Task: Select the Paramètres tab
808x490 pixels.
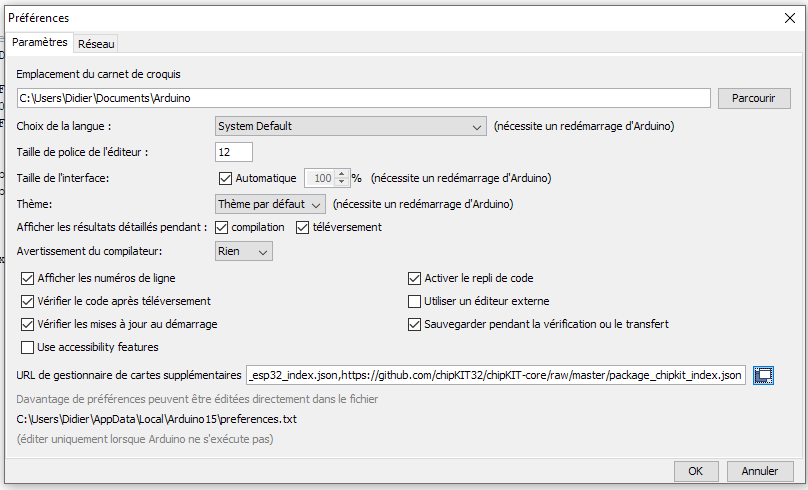Action: (40, 42)
